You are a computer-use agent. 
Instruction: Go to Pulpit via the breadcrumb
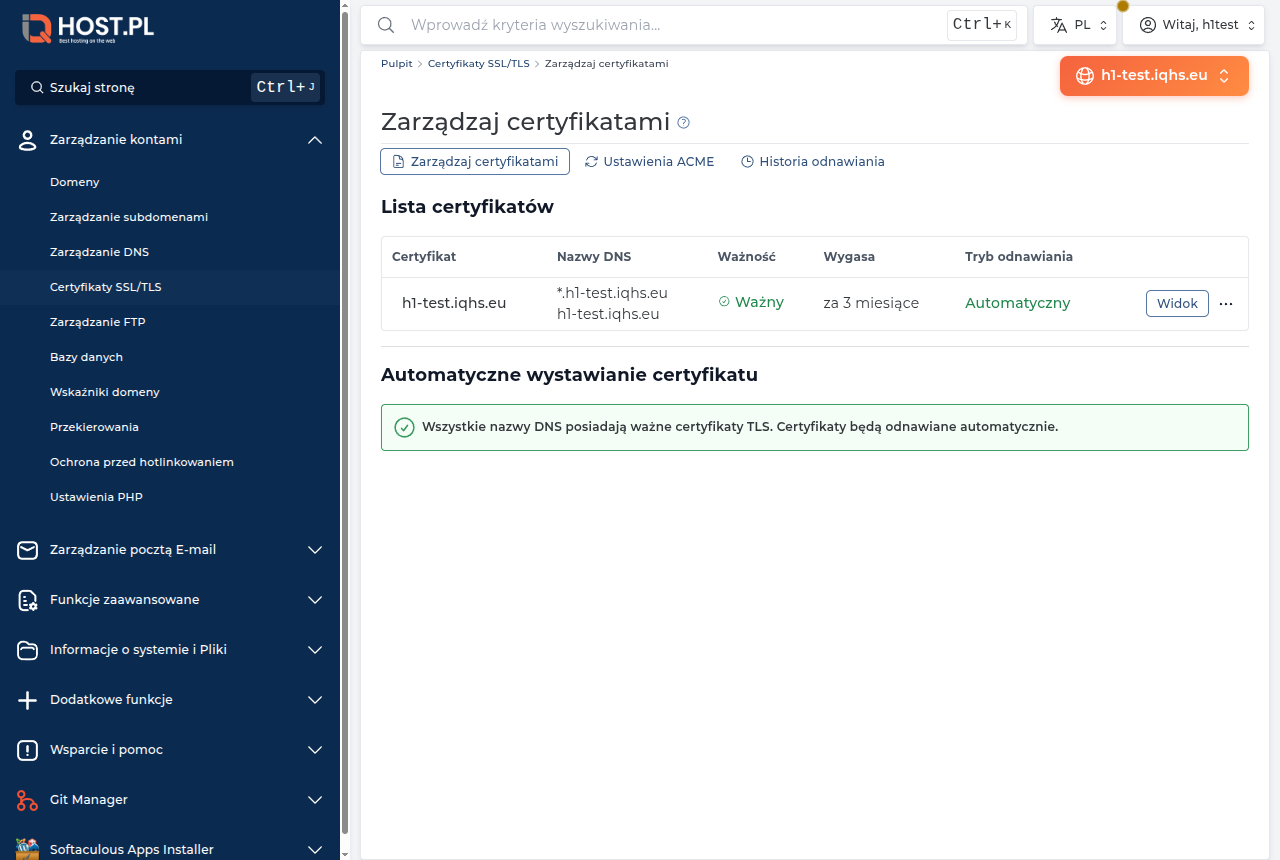point(396,63)
